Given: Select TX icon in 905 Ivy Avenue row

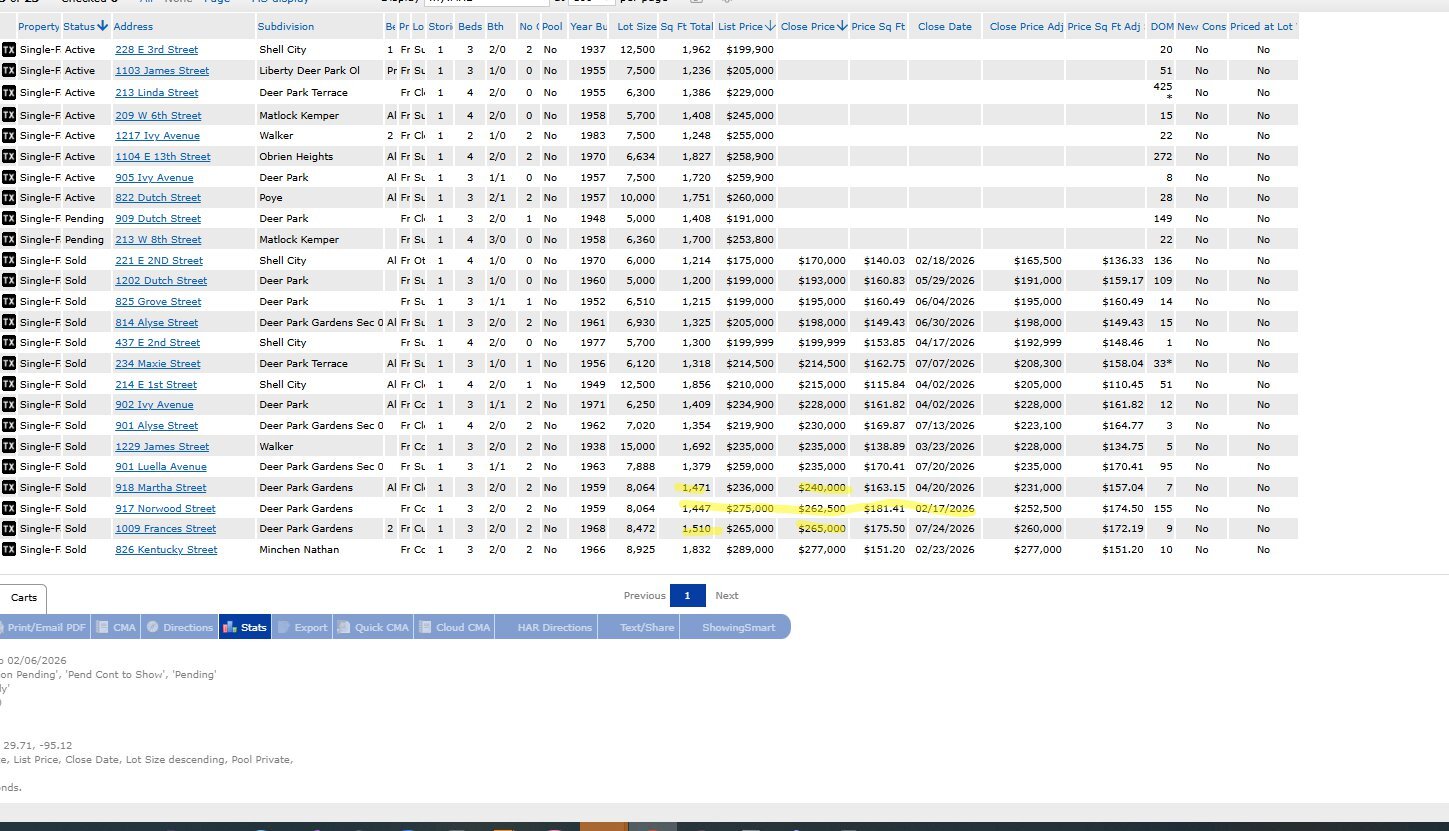Looking at the screenshot, I should 9,177.
